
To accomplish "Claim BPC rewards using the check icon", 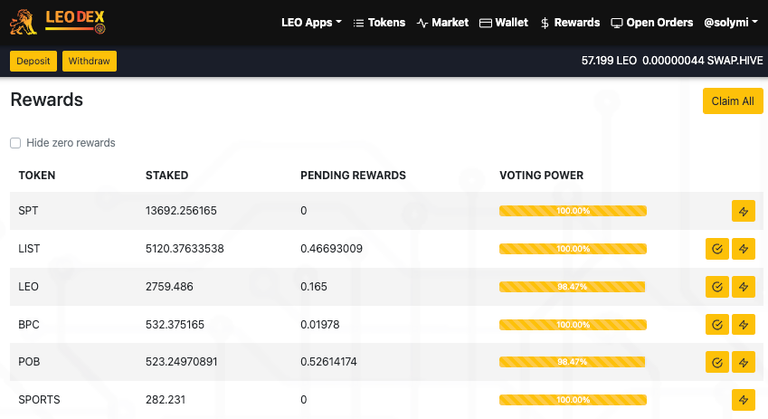I will pyautogui.click(x=717, y=324).
